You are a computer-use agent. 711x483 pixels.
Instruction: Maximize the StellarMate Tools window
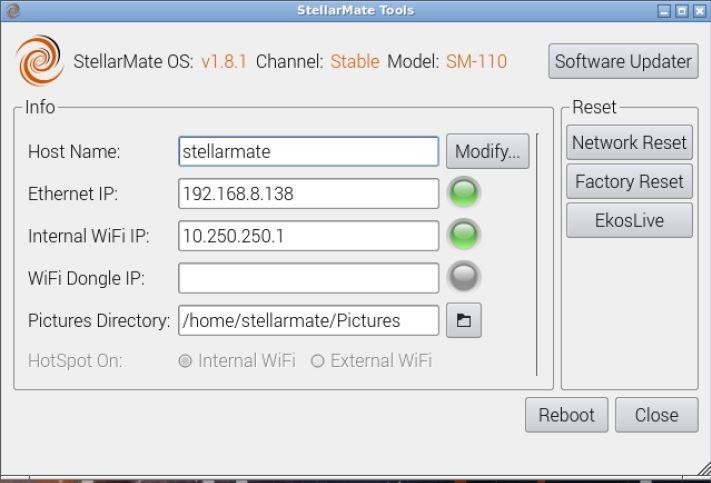pos(682,10)
